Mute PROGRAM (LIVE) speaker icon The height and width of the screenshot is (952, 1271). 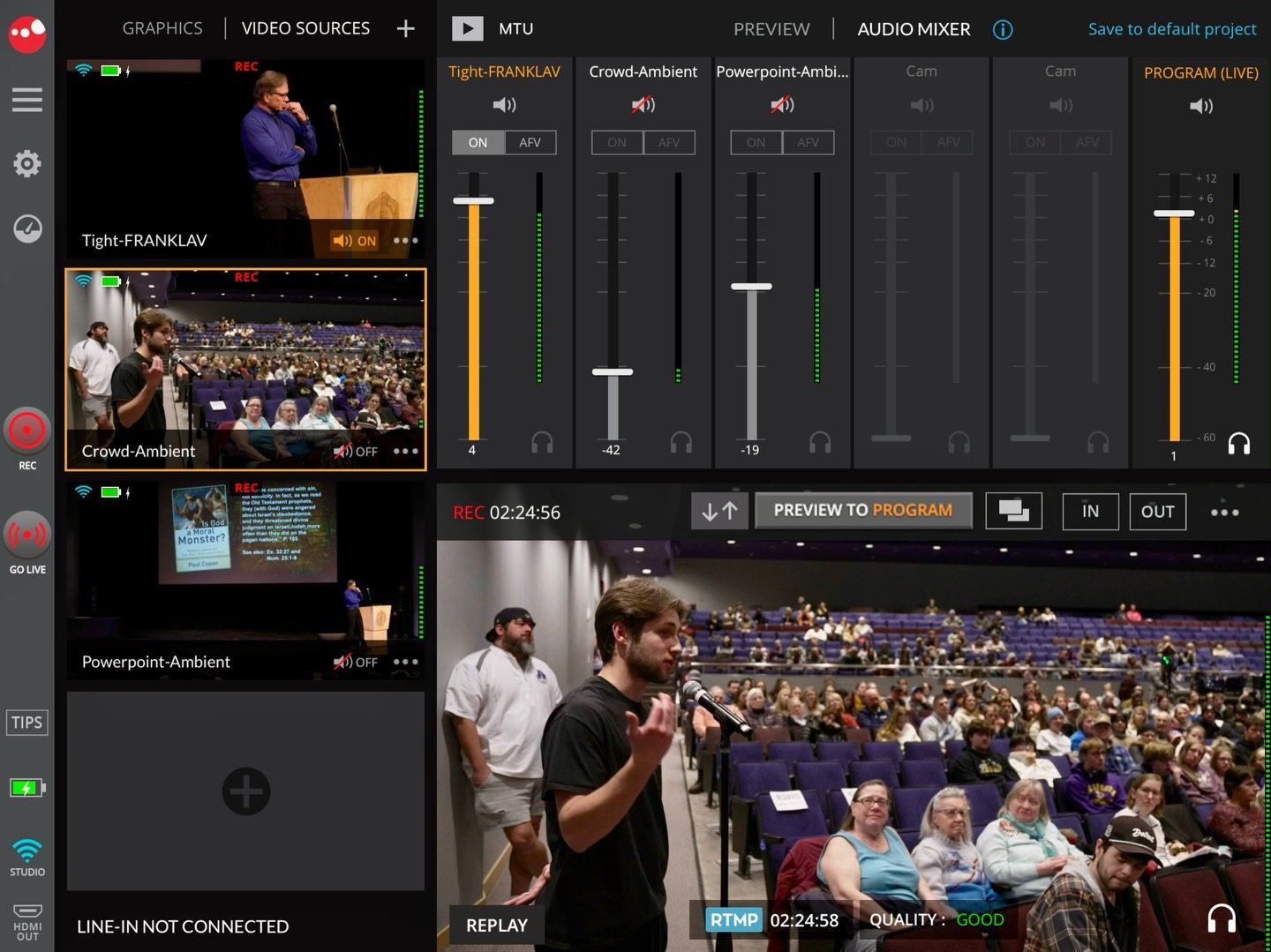[x=1201, y=106]
